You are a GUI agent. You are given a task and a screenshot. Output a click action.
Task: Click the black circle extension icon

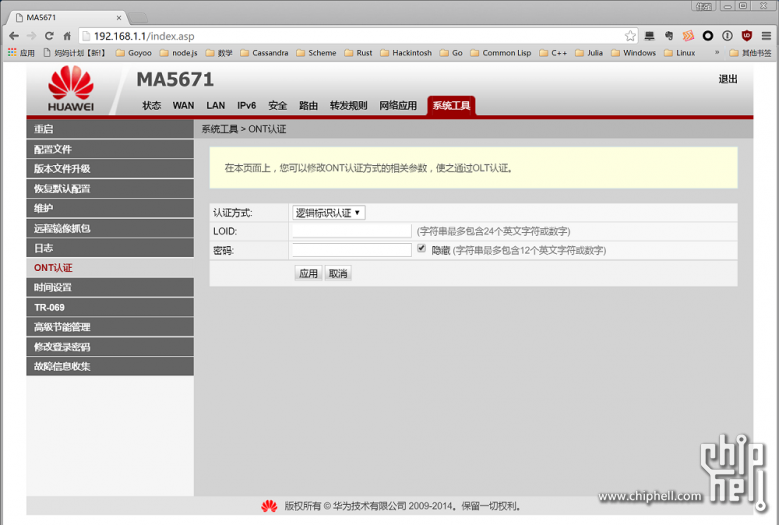point(708,36)
